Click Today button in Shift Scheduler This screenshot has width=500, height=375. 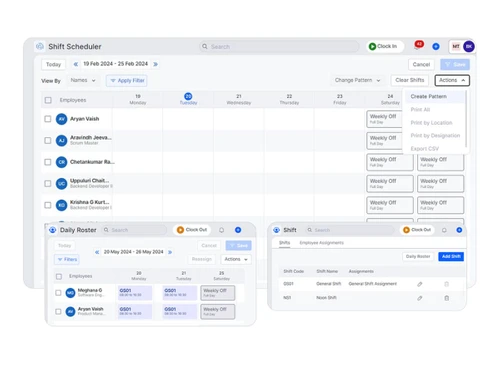(x=53, y=64)
